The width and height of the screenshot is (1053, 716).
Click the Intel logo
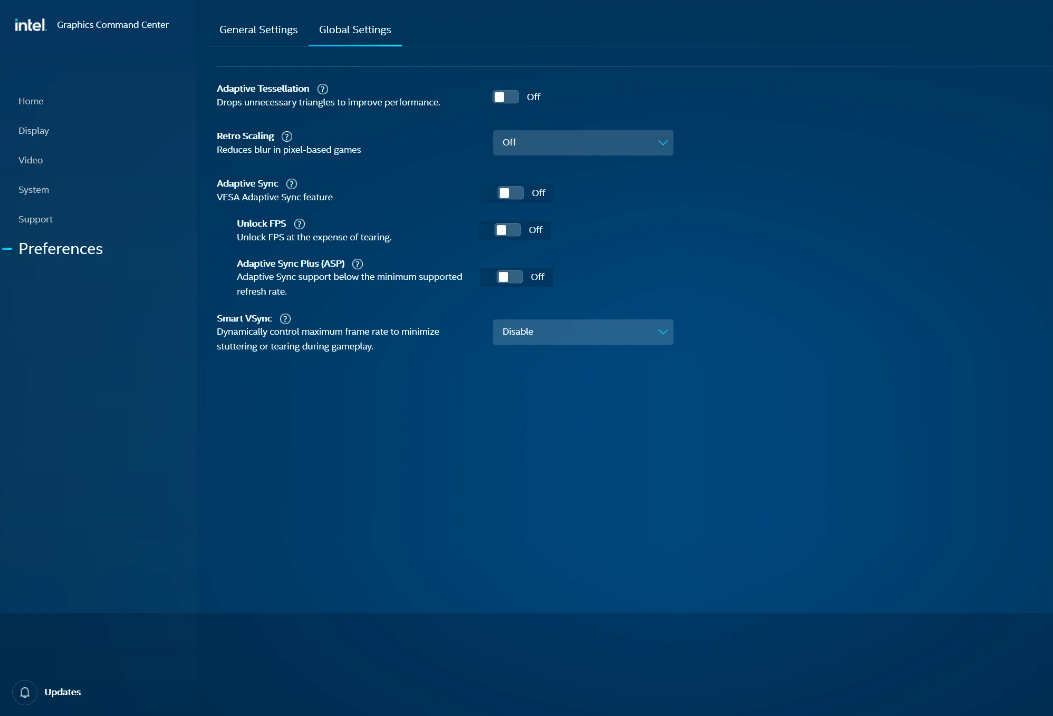(x=30, y=25)
